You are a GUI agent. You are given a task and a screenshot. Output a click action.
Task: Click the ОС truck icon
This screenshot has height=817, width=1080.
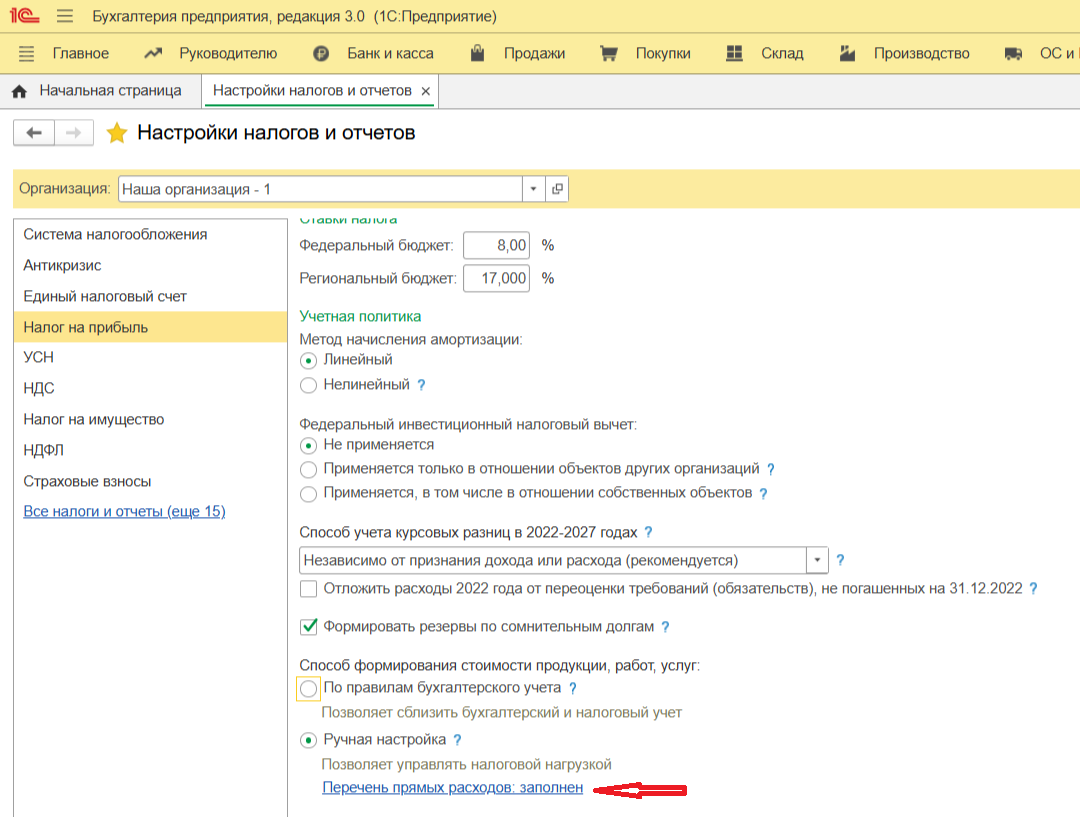point(1013,54)
